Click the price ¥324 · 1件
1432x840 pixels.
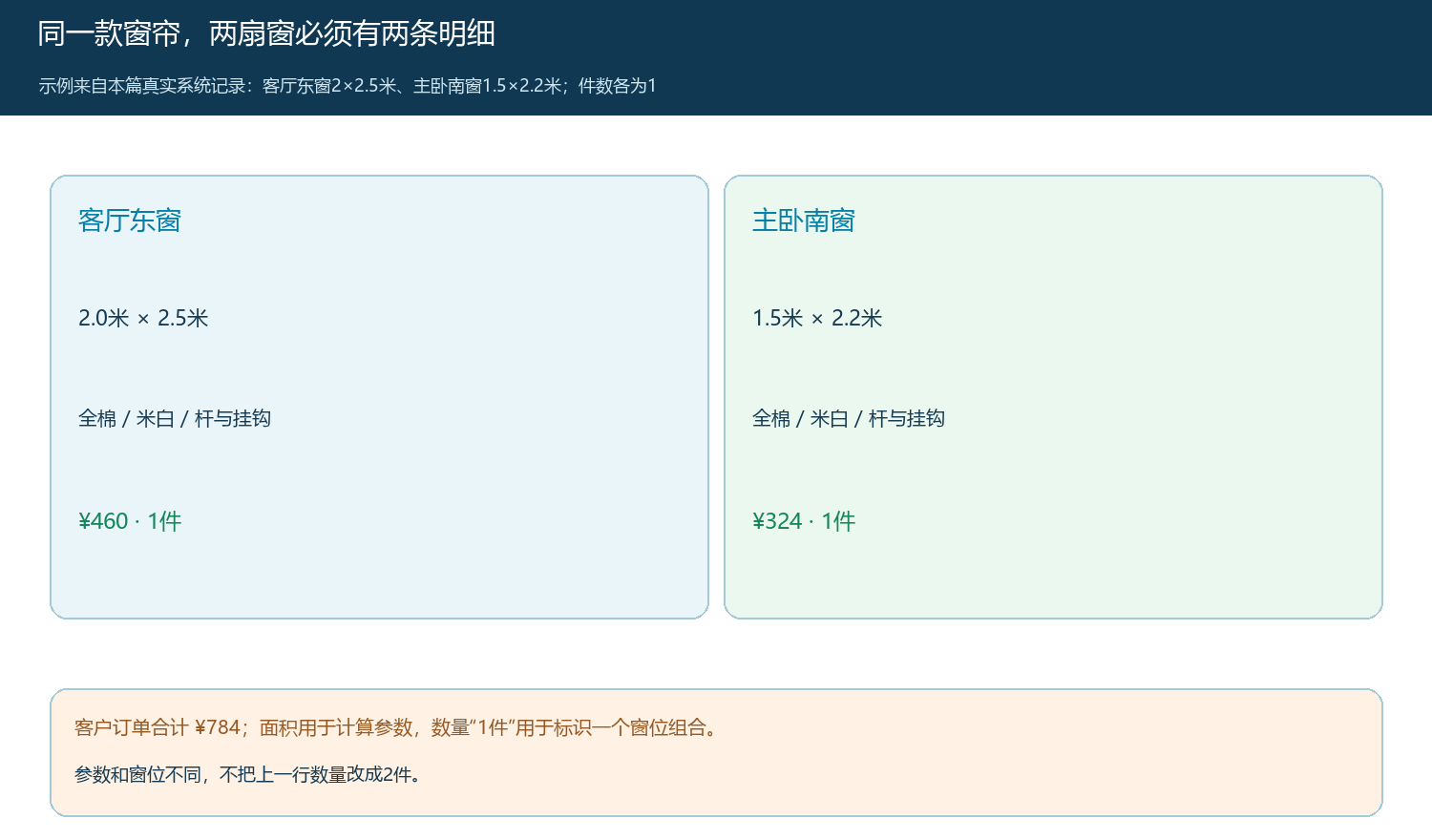coord(804,521)
